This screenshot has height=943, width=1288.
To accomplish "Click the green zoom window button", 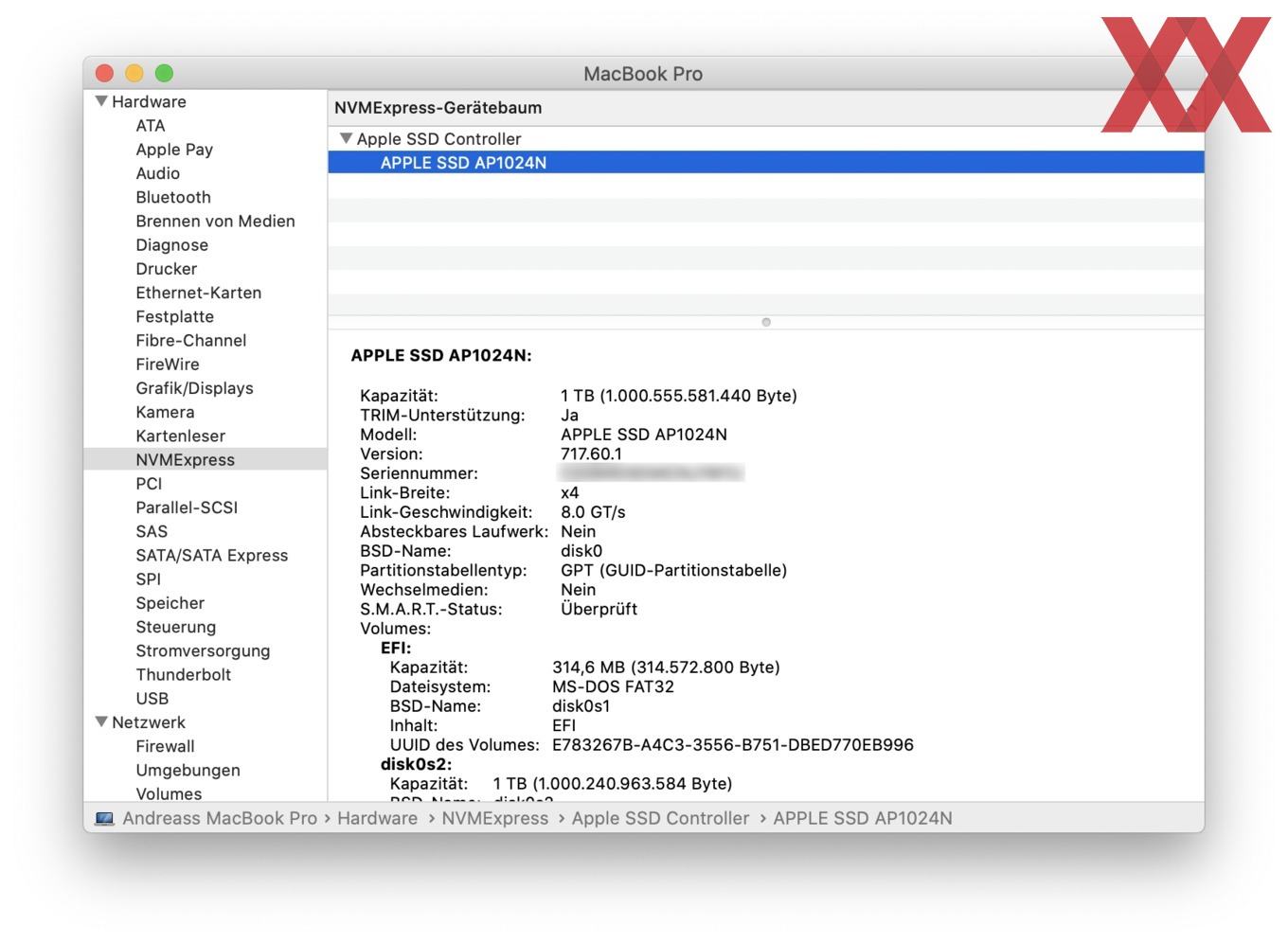I will point(164,73).
